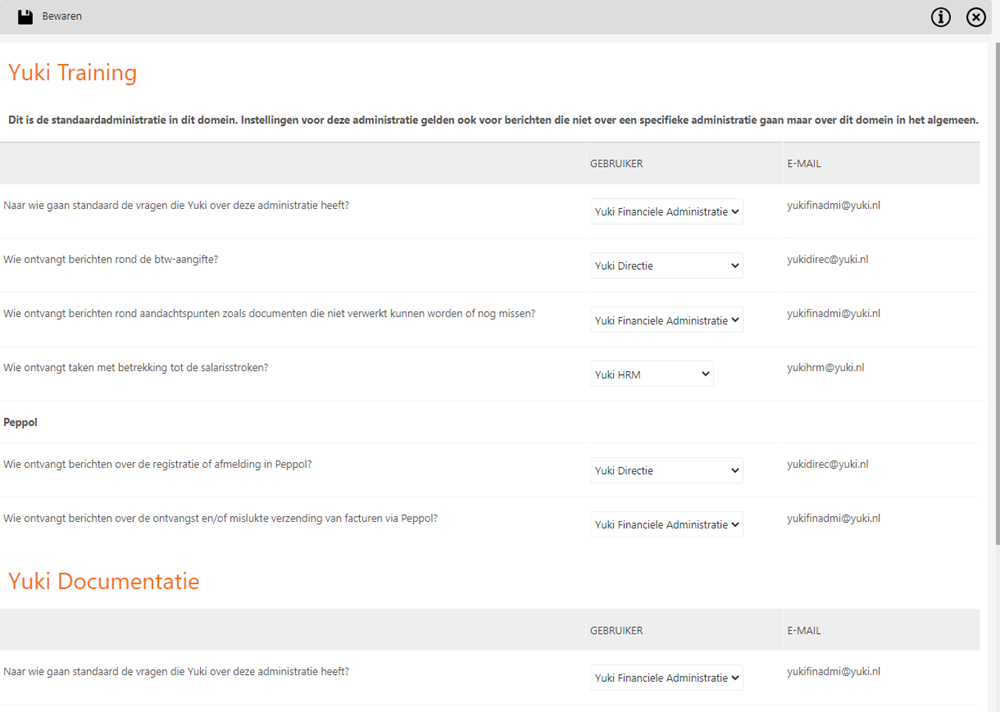Click the Peppol section label
The width and height of the screenshot is (1000, 712).
[x=20, y=422]
